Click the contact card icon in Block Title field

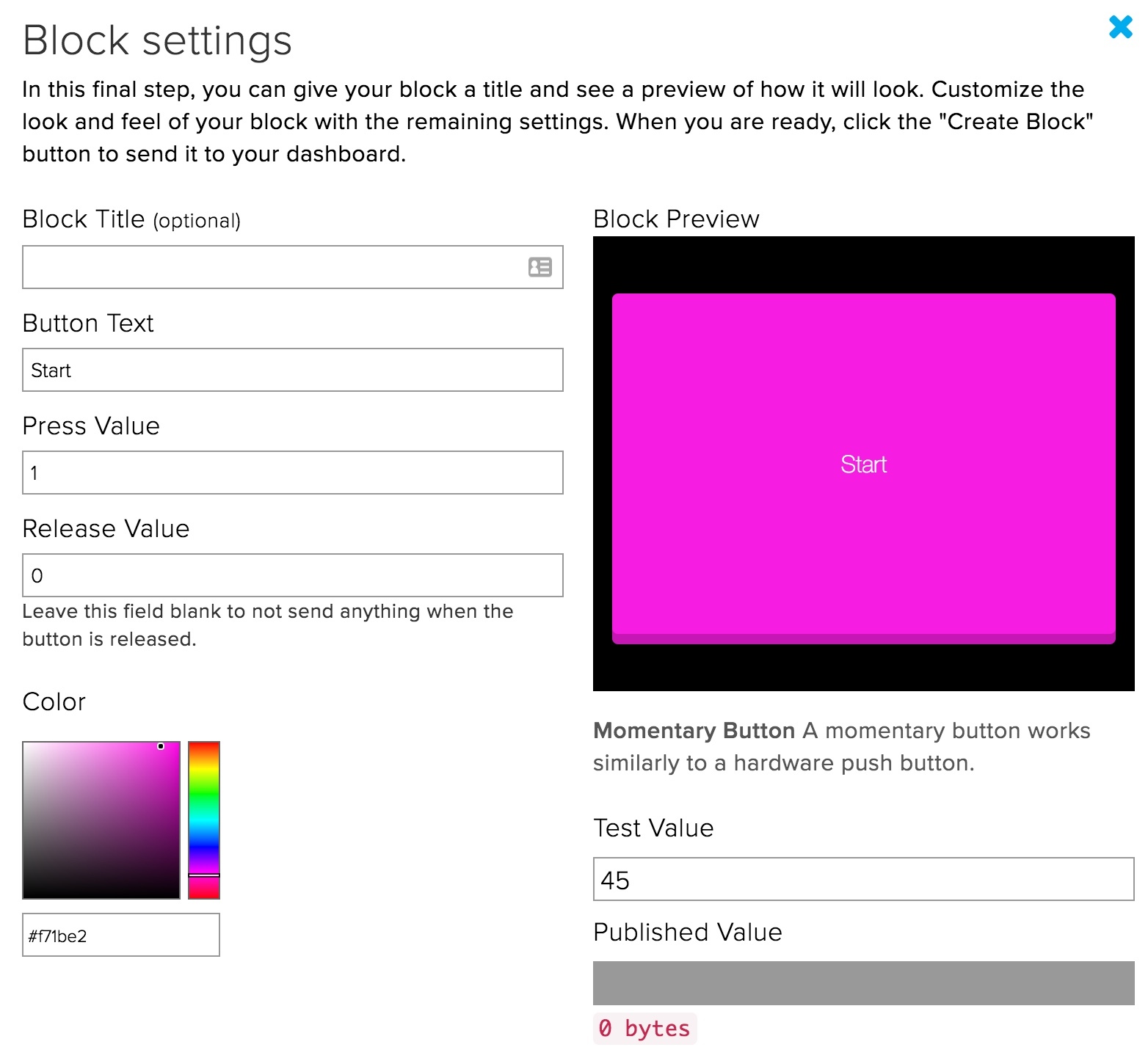tap(540, 267)
